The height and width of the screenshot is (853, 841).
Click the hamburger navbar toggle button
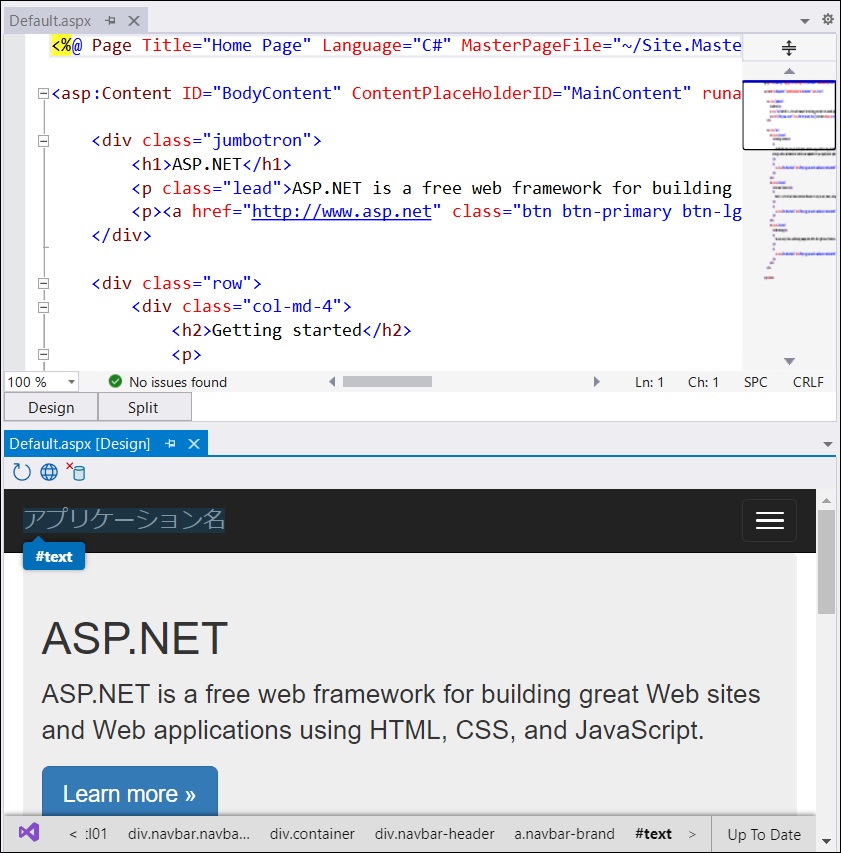coord(769,520)
